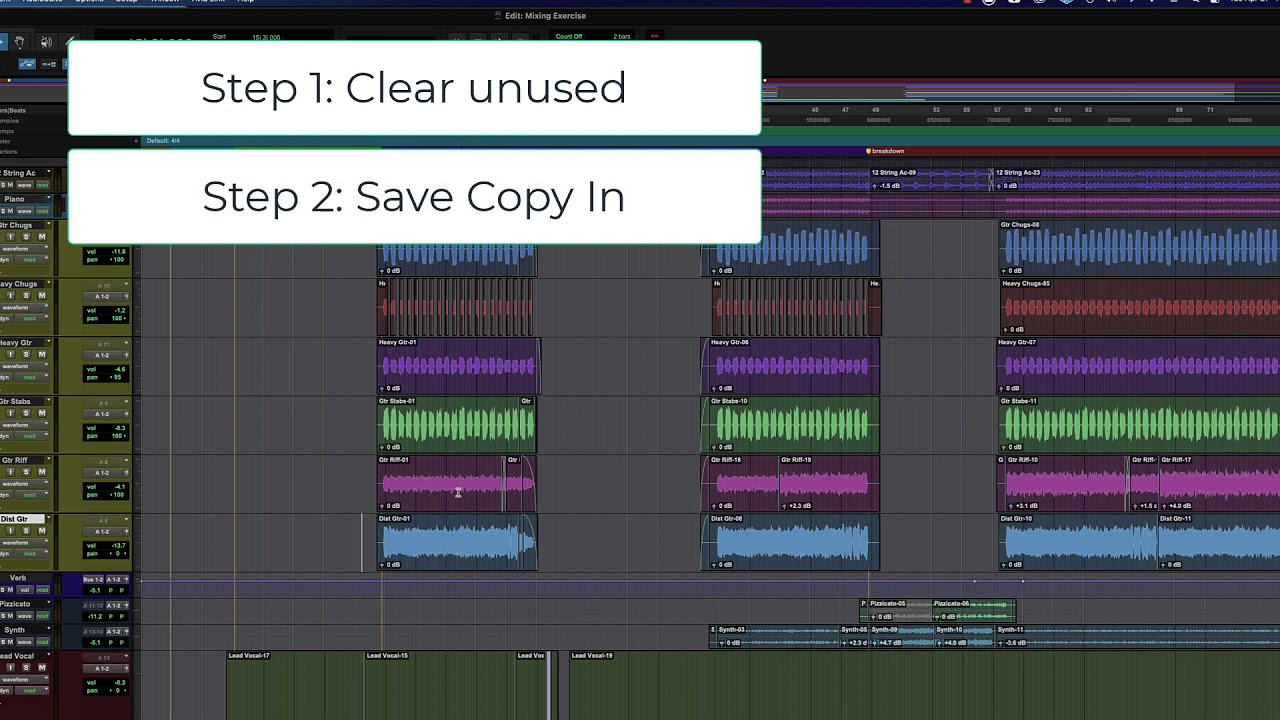Viewport: 1280px width, 720px height.
Task: Select the 12 String Ac-09 clip
Action: pyautogui.click(x=930, y=179)
